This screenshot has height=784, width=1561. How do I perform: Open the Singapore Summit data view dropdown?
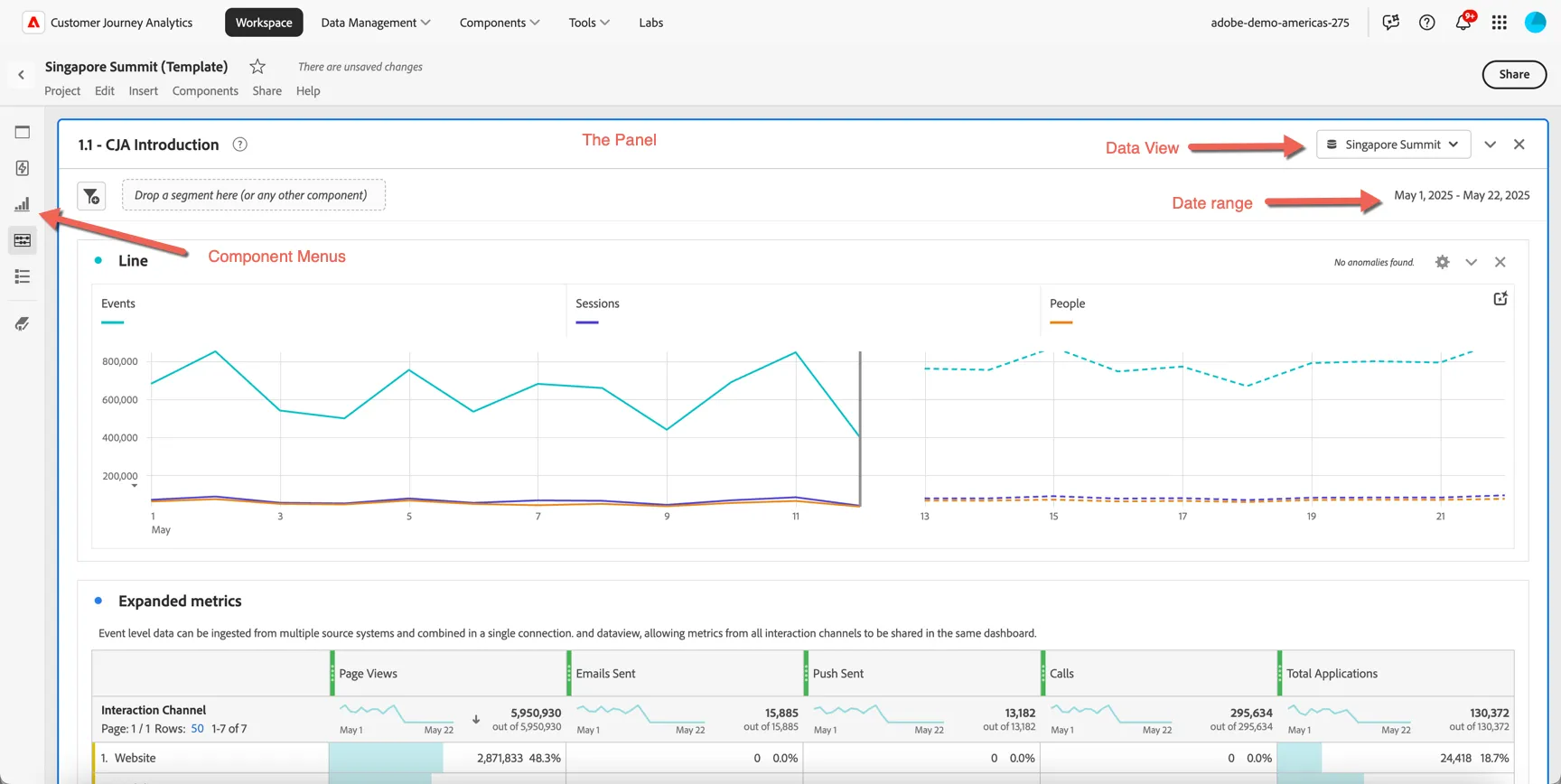coord(1393,145)
